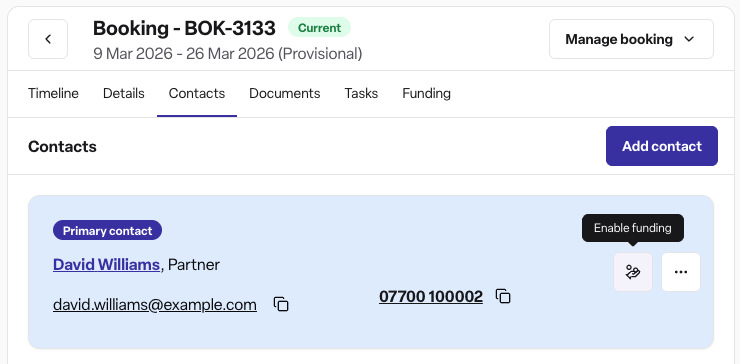Switch to the Timeline tab

tap(53, 93)
